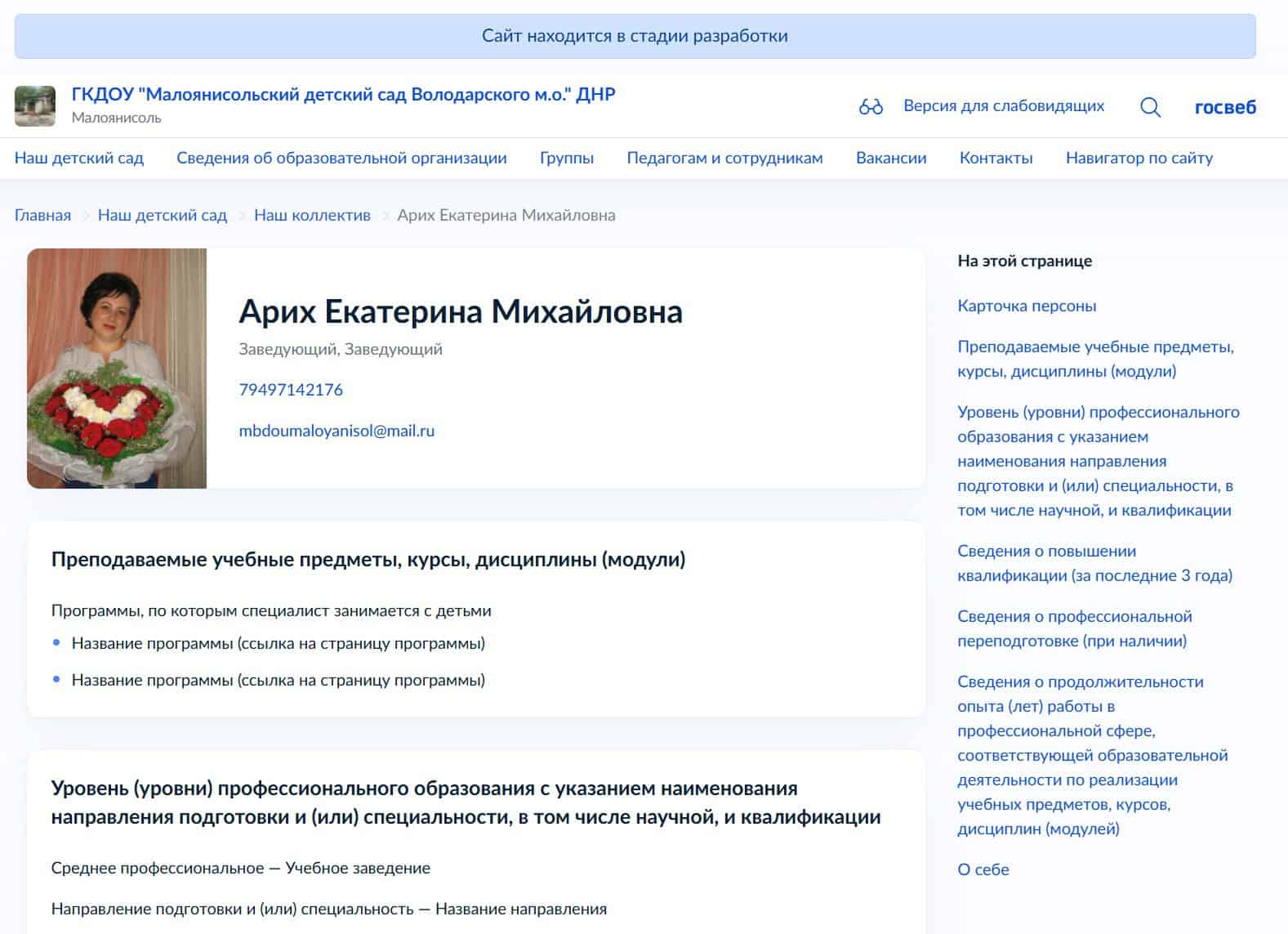This screenshot has width=1288, height=934.
Task: Open 'Навигатор по сайту' menu item
Action: tap(1139, 158)
